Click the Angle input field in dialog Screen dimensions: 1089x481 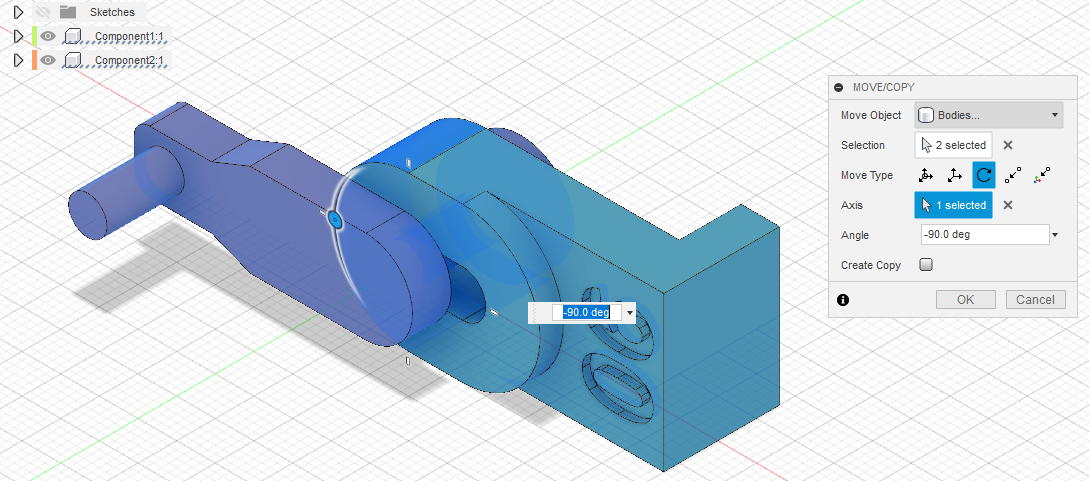click(x=985, y=235)
